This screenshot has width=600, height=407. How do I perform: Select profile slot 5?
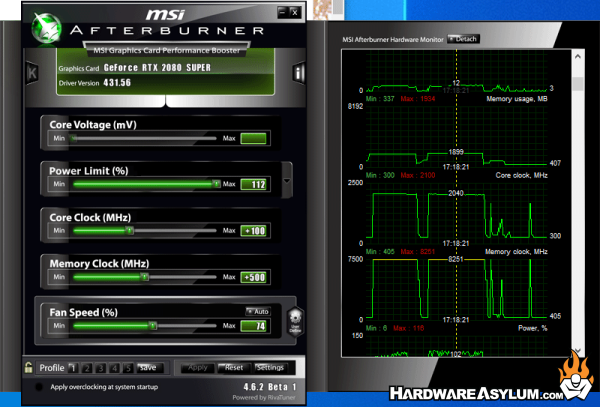[128, 368]
